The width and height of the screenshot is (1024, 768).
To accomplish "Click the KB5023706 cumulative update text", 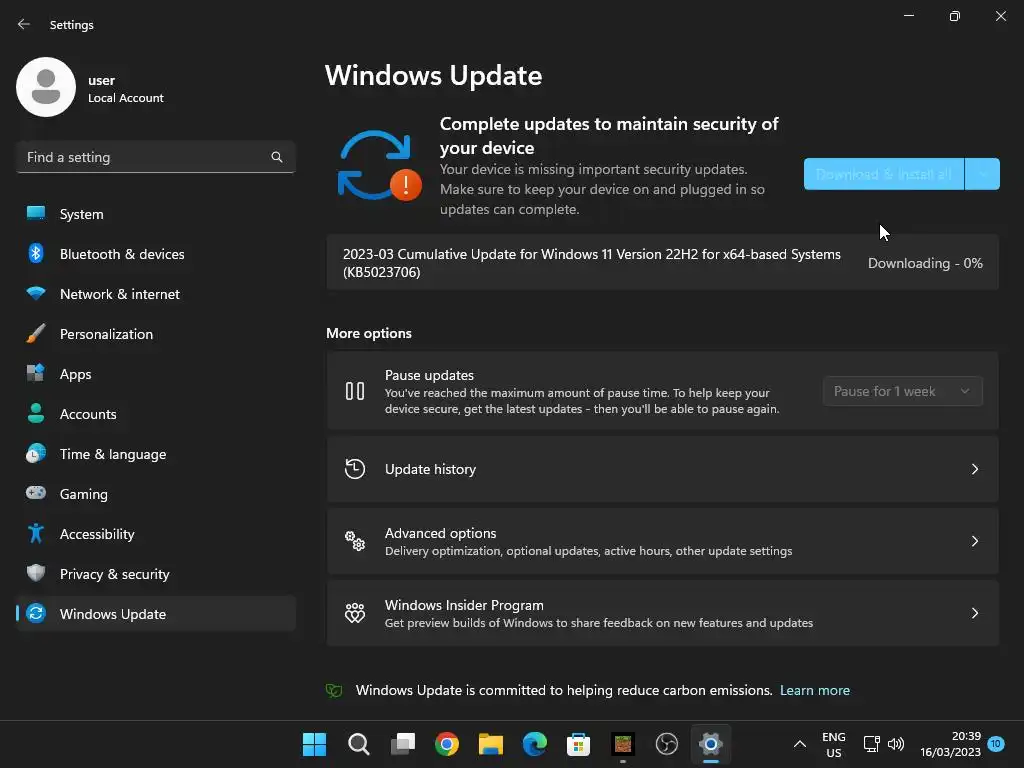I will 592,263.
